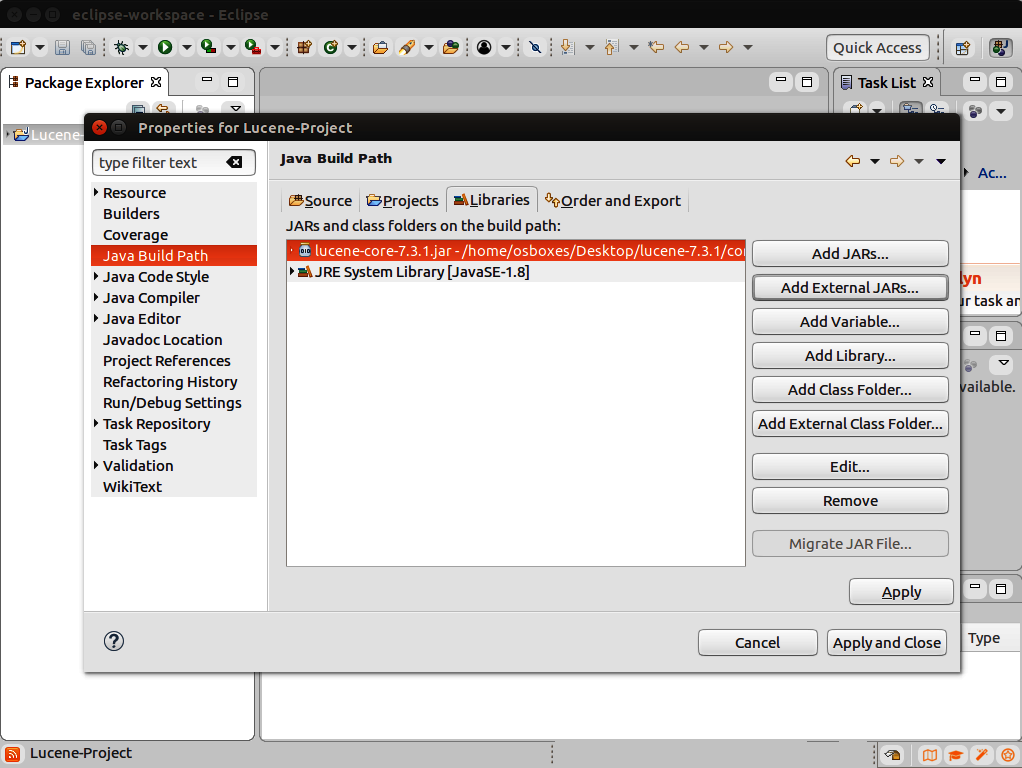Click the RSS feed icon in status bar
This screenshot has height=768, width=1022.
[12, 754]
